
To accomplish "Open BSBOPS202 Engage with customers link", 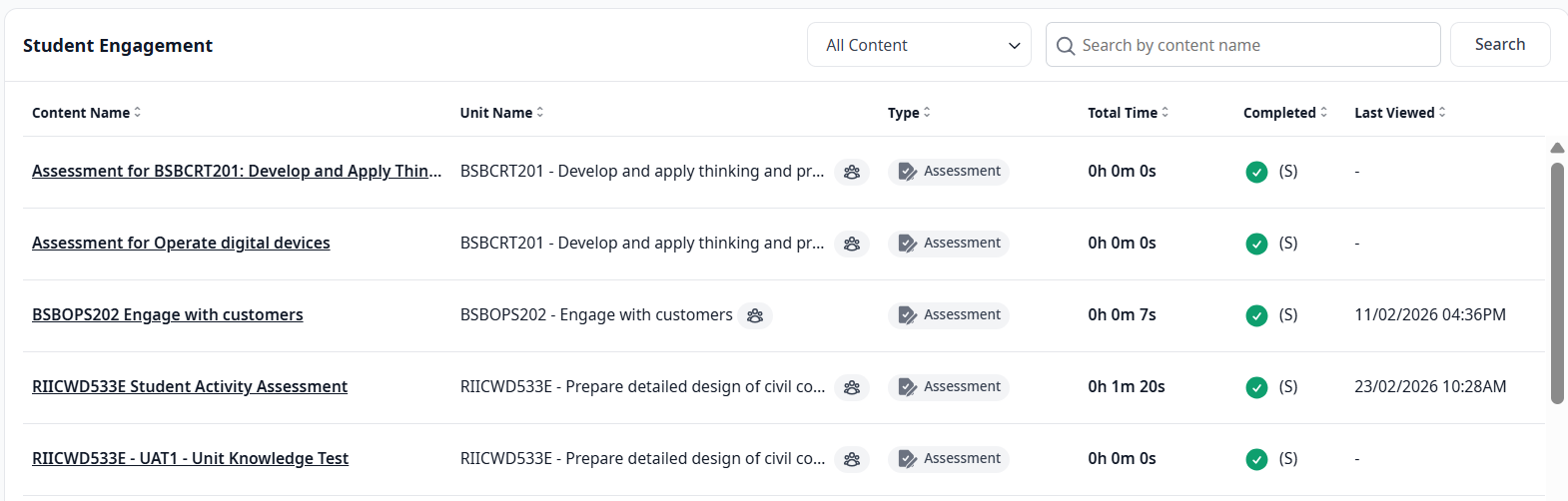I will pyautogui.click(x=168, y=315).
